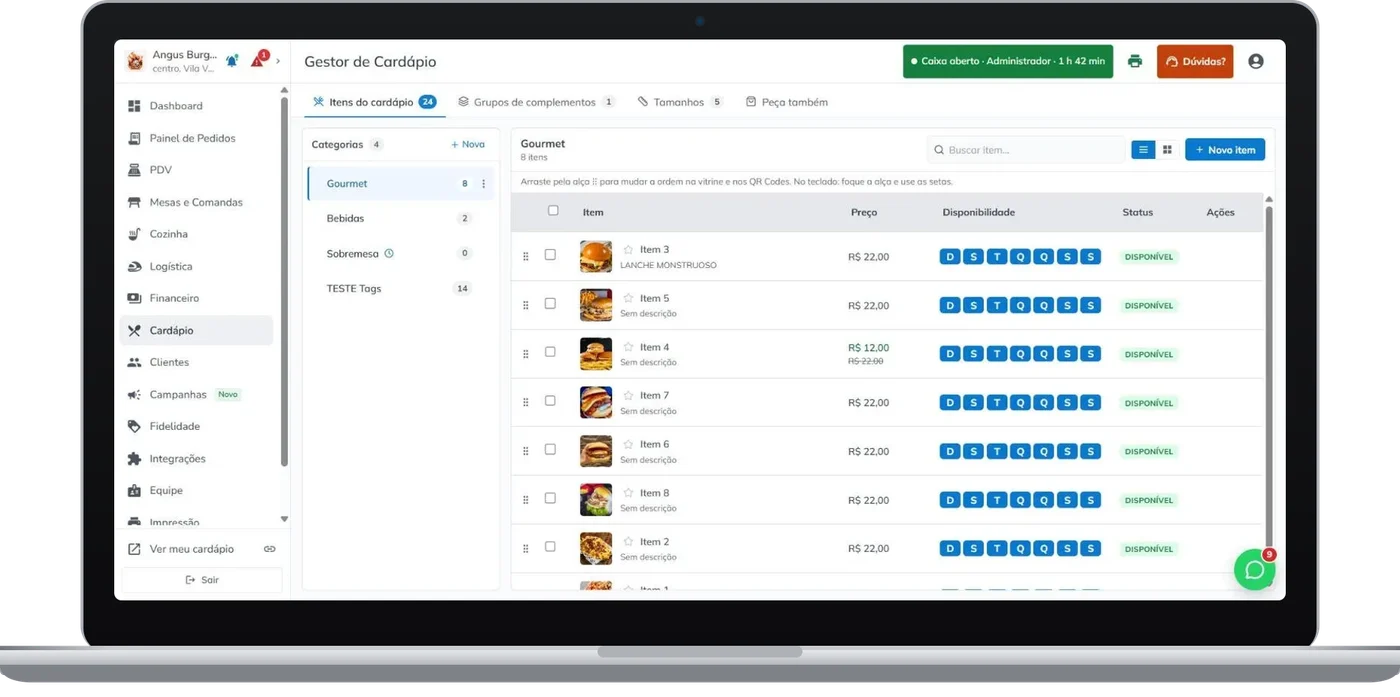Open Fidelidade in the sidebar

(196, 426)
